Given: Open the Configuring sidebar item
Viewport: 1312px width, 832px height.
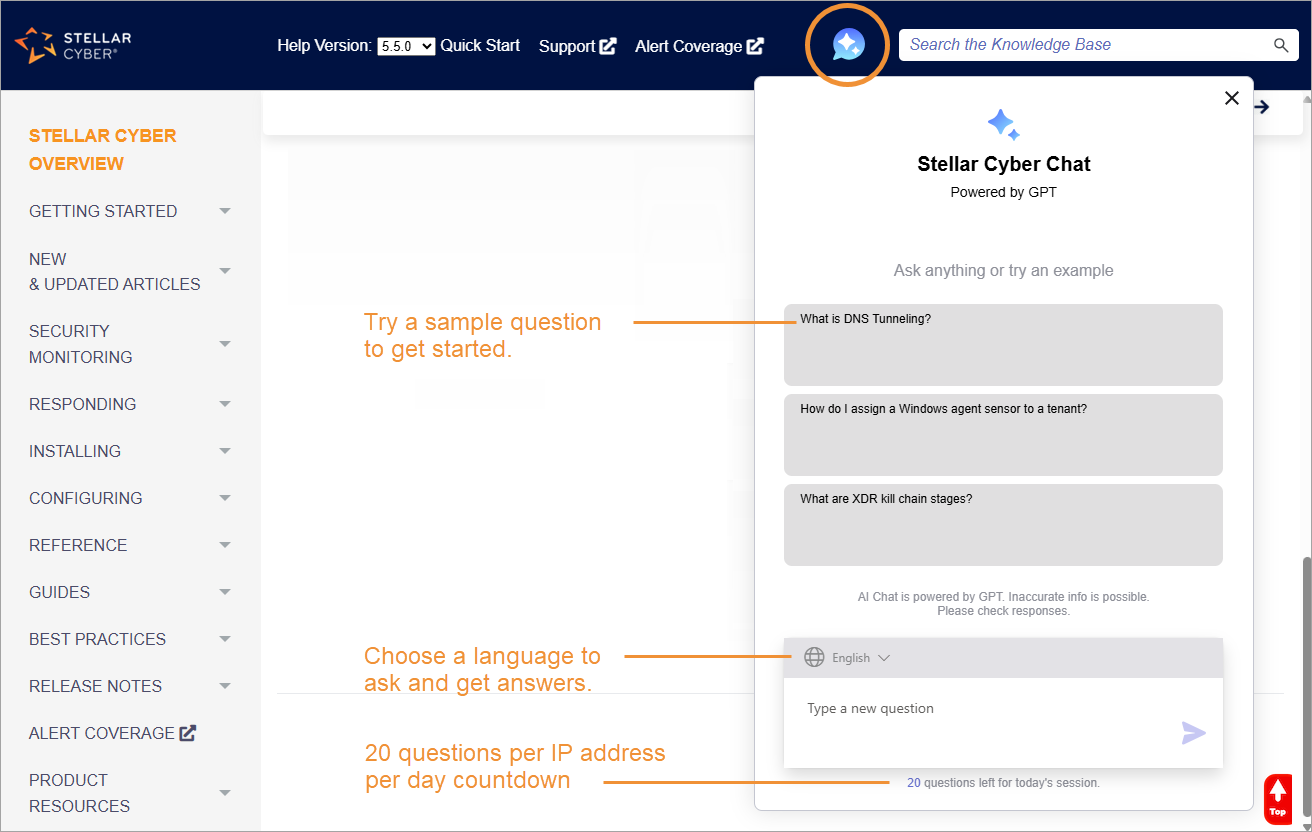Looking at the screenshot, I should click(86, 498).
